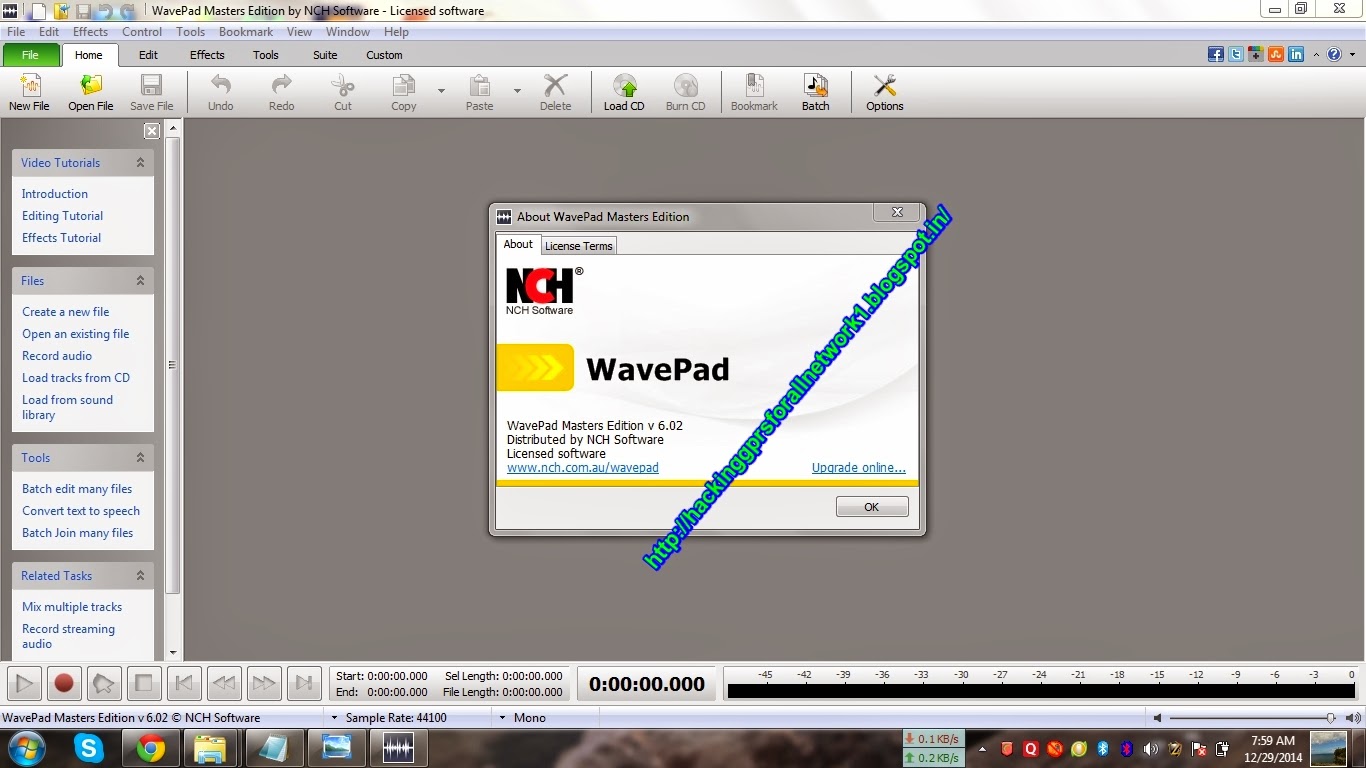Screen dimensions: 1366x768
Task: Click the Paste toolbar icon
Action: coord(480,92)
